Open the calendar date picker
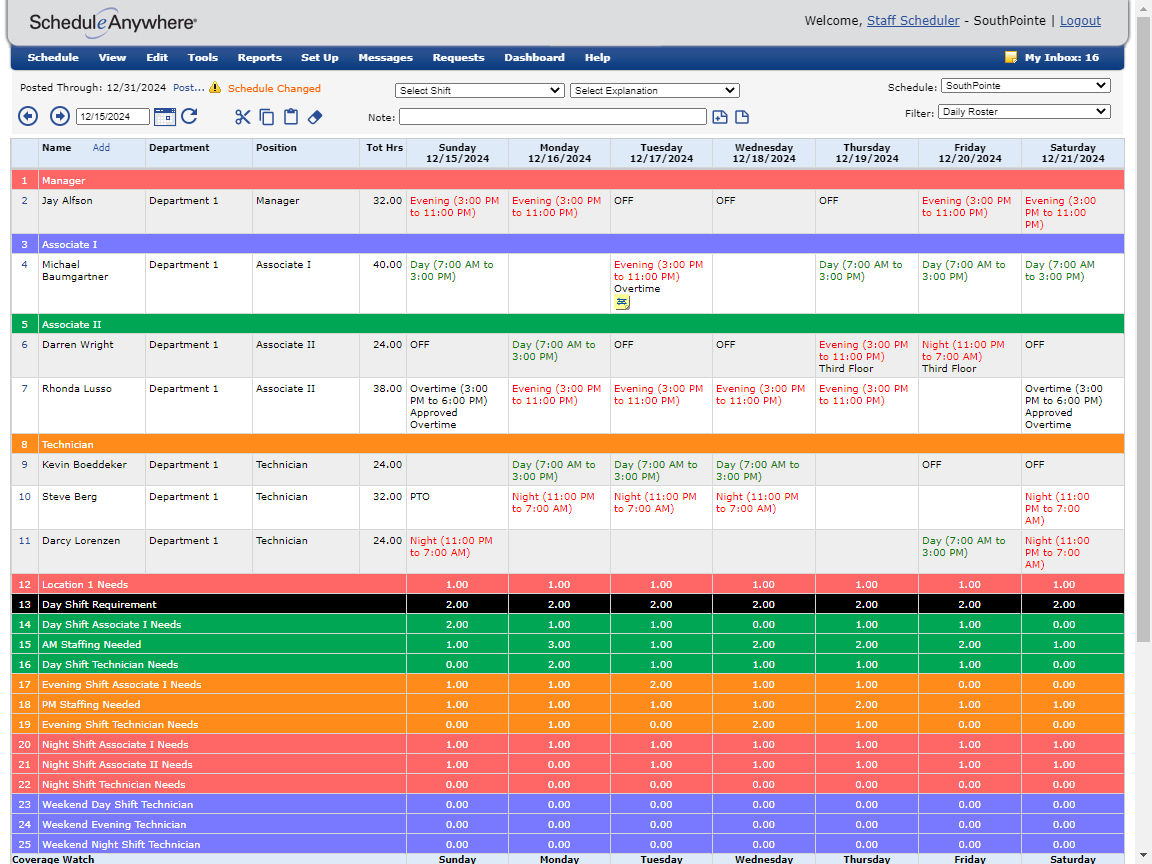The width and height of the screenshot is (1152, 864). point(164,117)
